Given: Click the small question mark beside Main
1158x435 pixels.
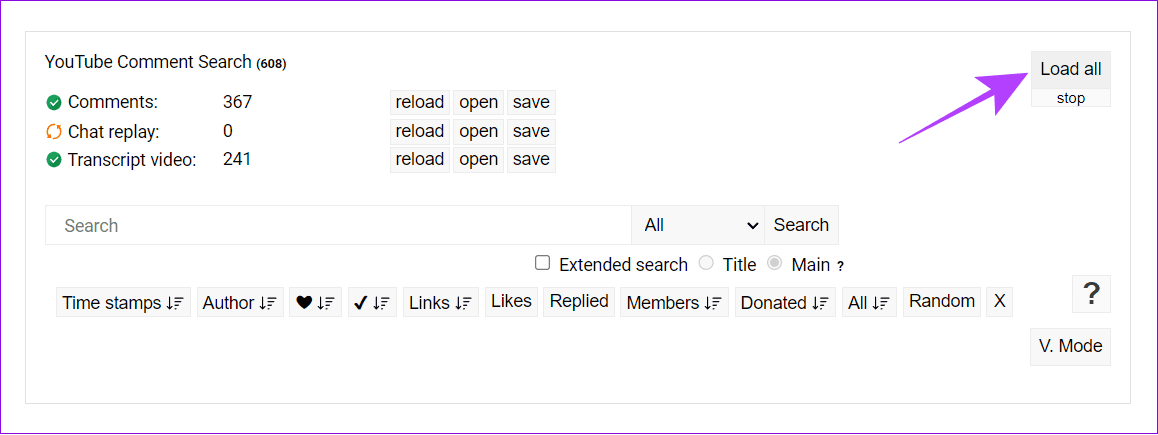Looking at the screenshot, I should 840,266.
